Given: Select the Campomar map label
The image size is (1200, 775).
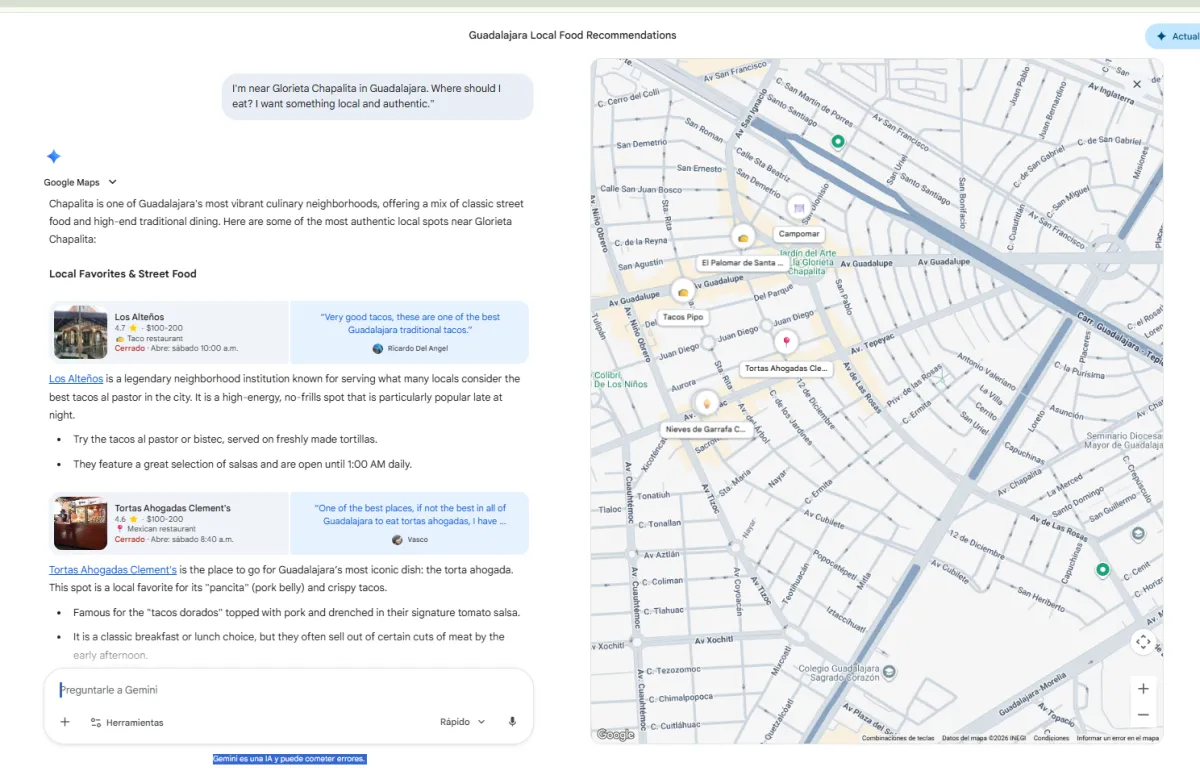Looking at the screenshot, I should pos(799,234).
